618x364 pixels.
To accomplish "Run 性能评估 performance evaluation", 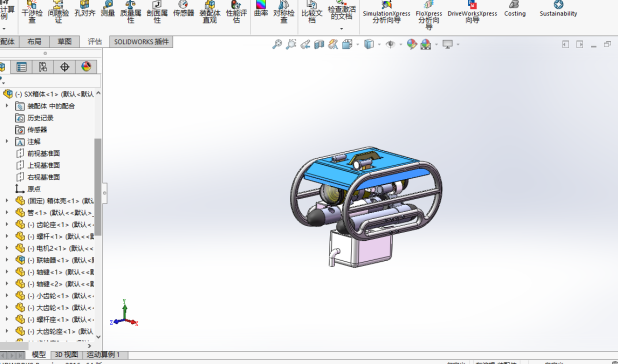I will (236, 11).
